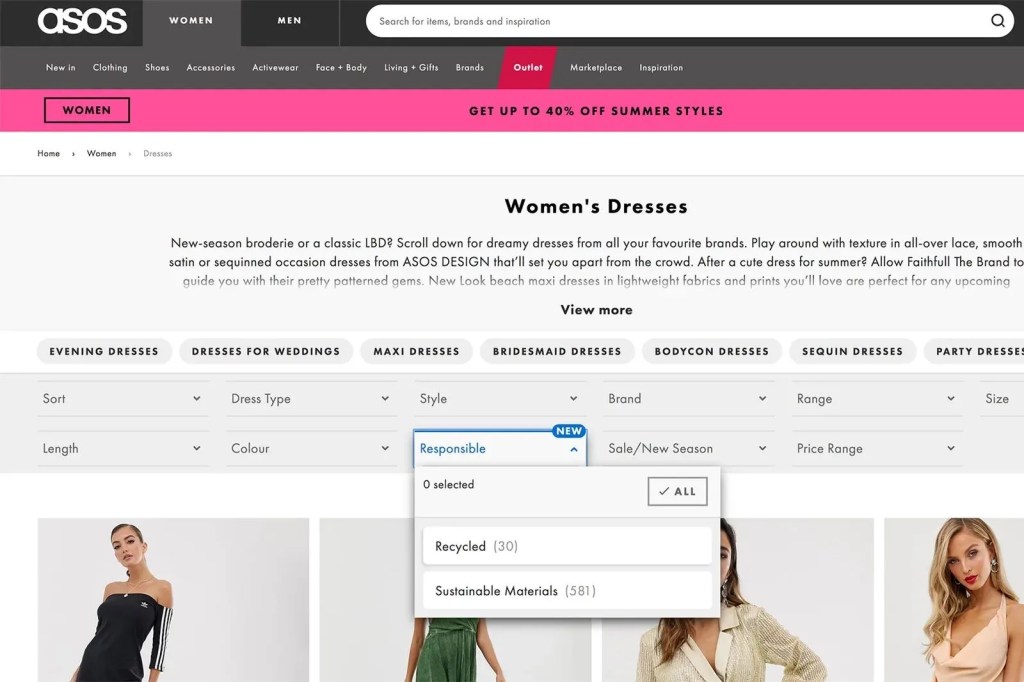Expand the Brand filter dropdown
The image size is (1024, 682).
[687, 399]
